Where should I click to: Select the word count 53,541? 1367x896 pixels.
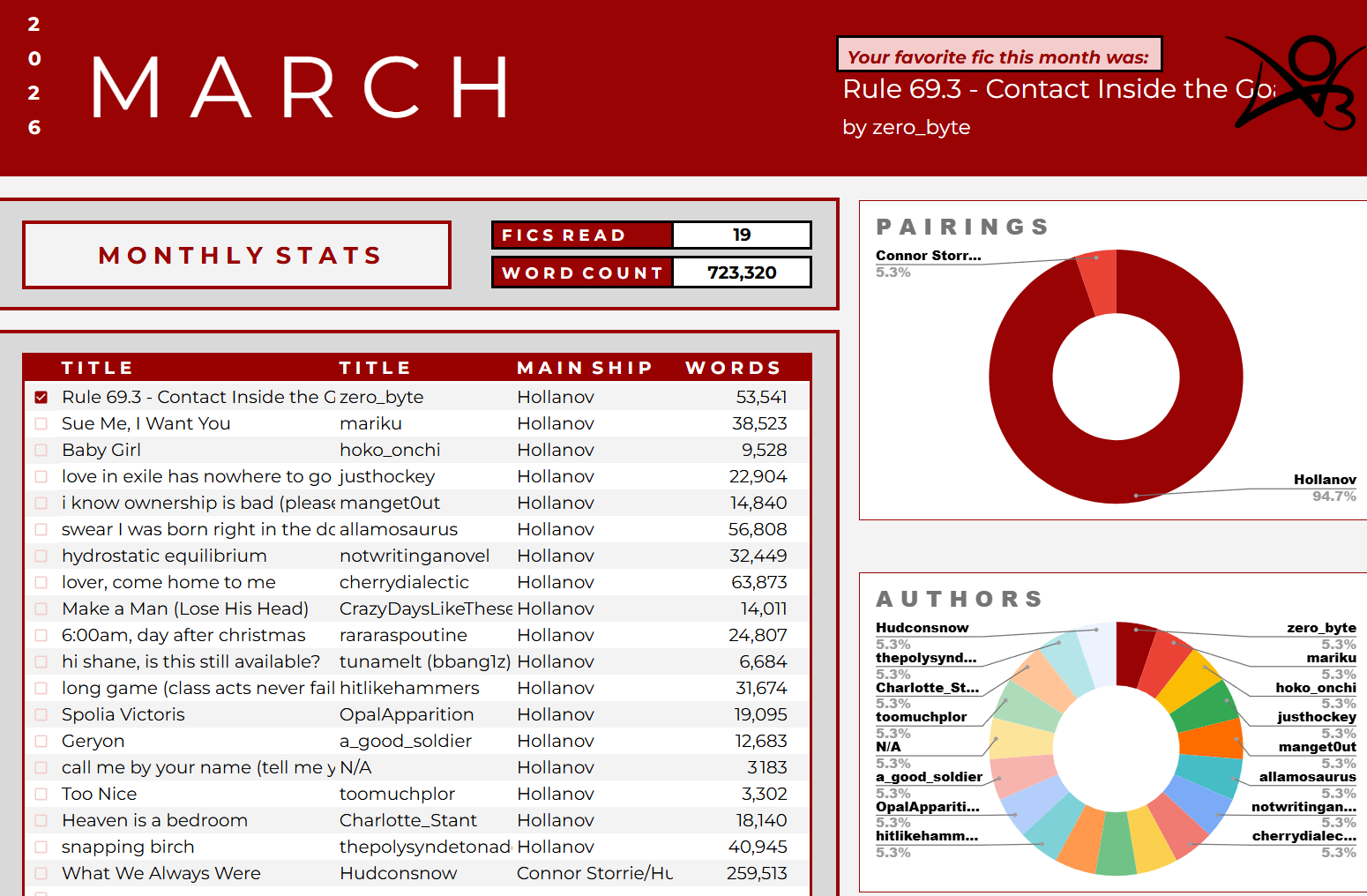coord(761,397)
